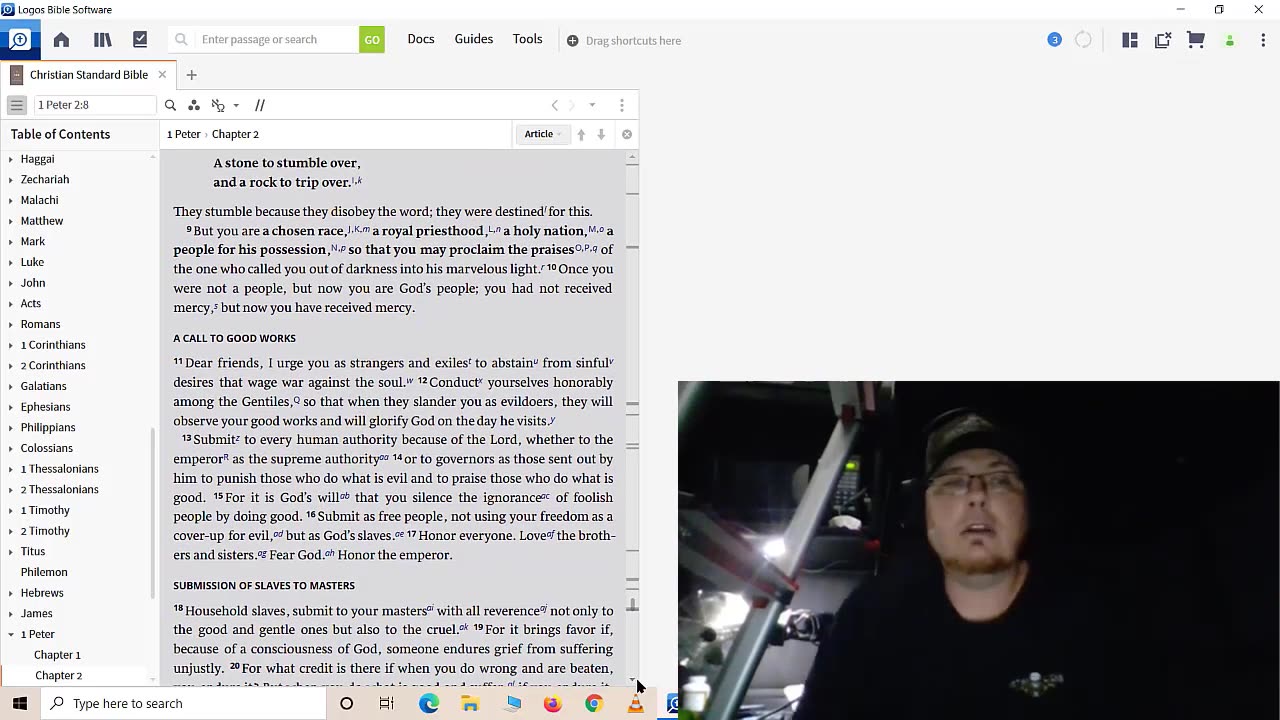The height and width of the screenshot is (720, 1280).
Task: Click the green GO button
Action: coord(372,40)
